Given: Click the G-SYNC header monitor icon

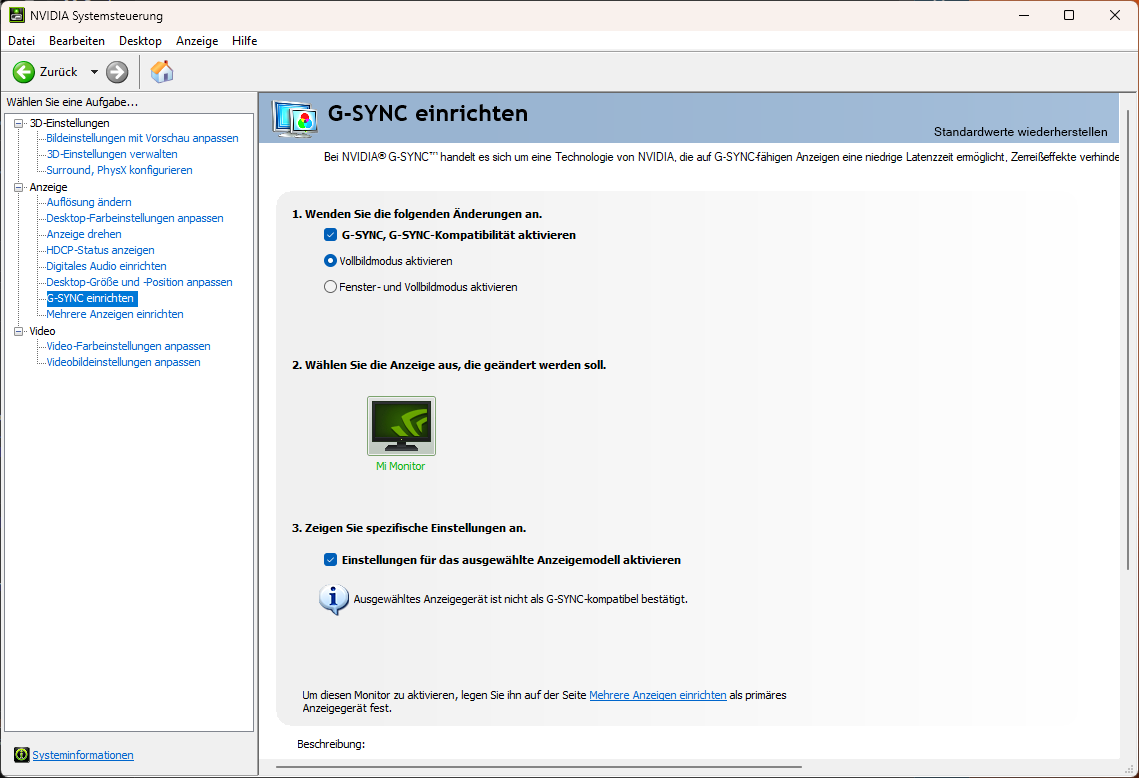Looking at the screenshot, I should click(294, 119).
